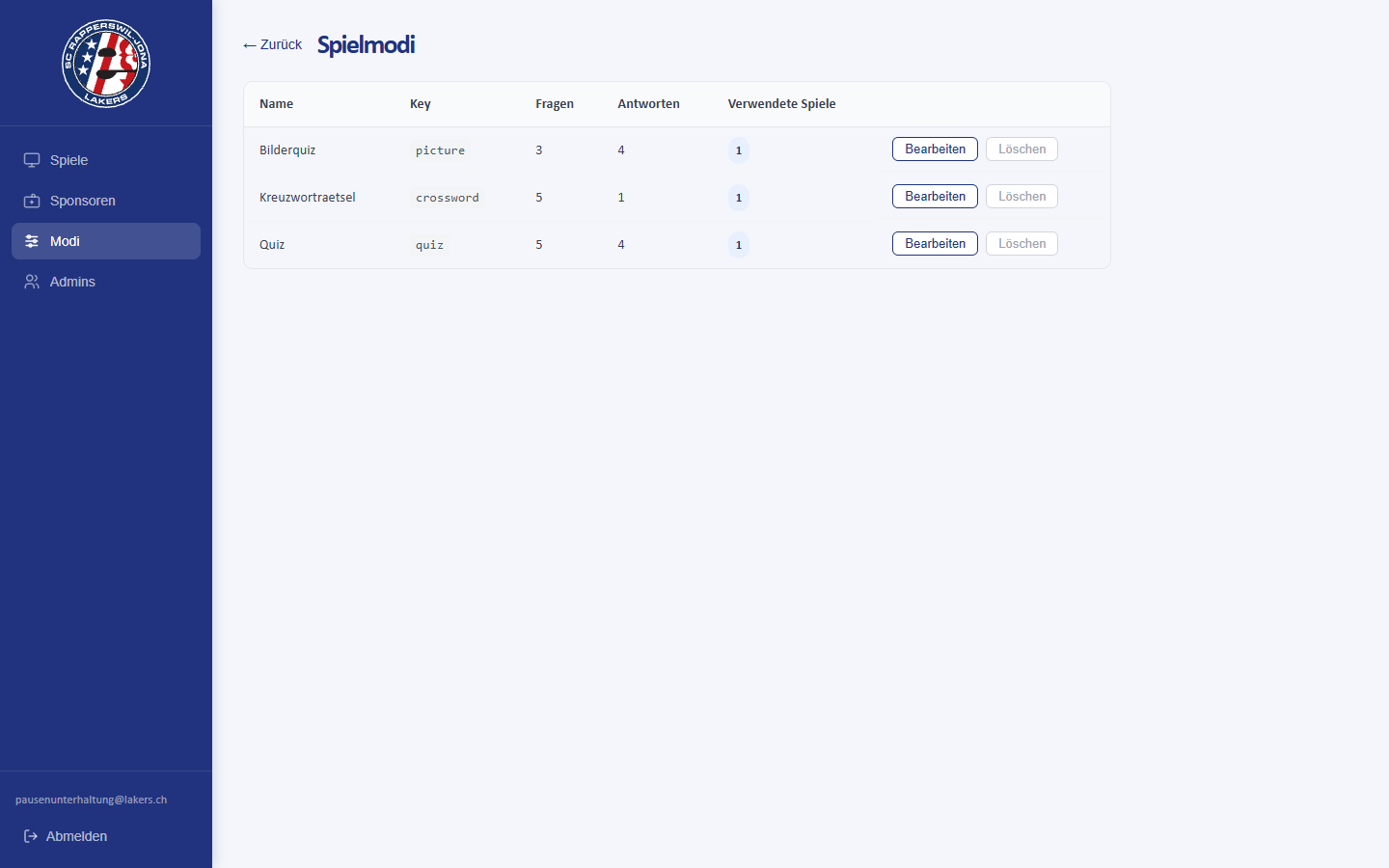
Task: Click the monitor icon beside Spiele
Action: (32, 160)
